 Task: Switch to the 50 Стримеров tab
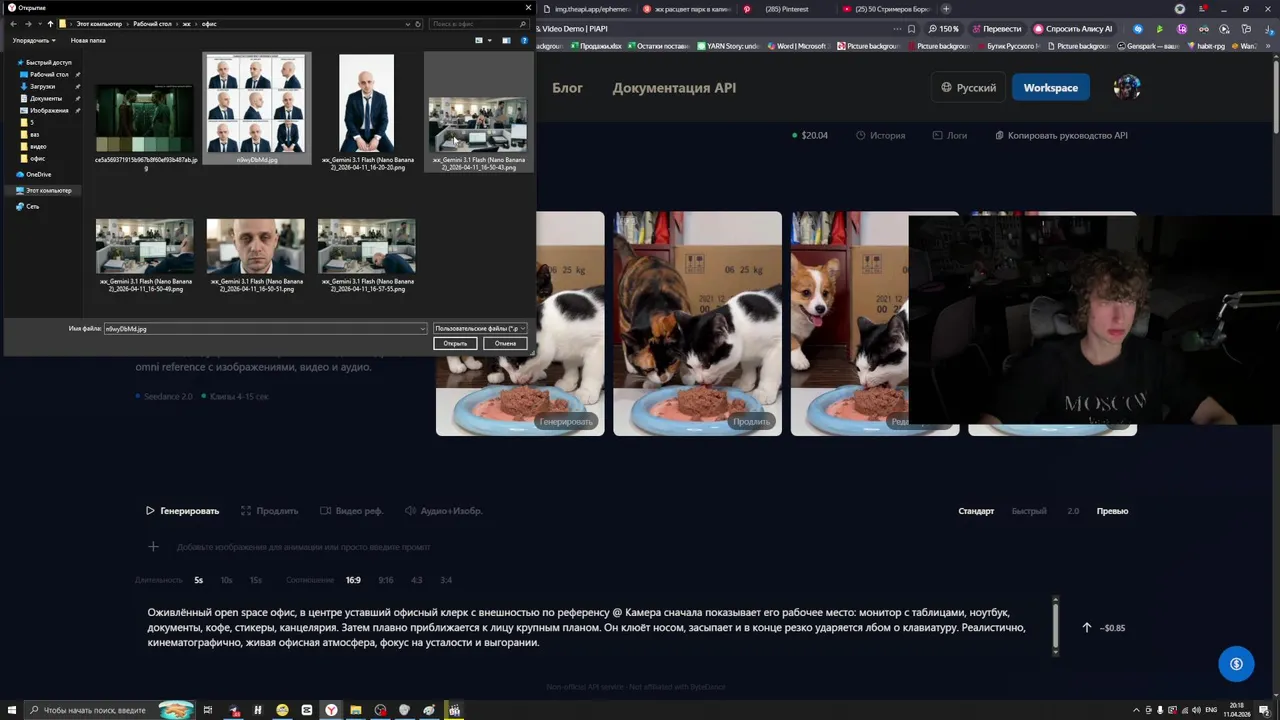click(888, 9)
